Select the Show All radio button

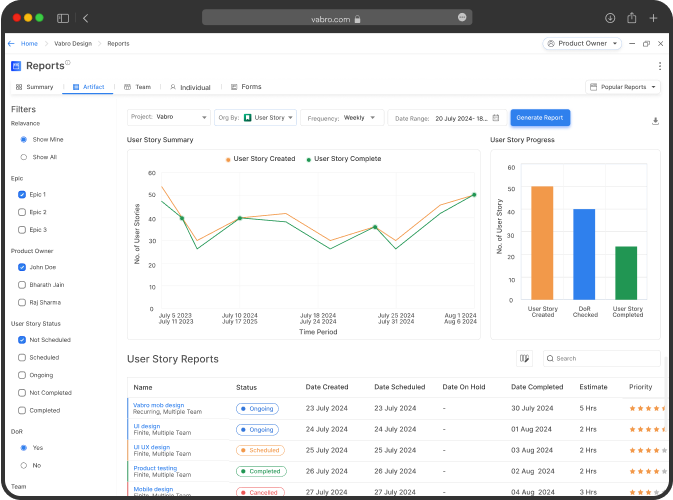23,157
